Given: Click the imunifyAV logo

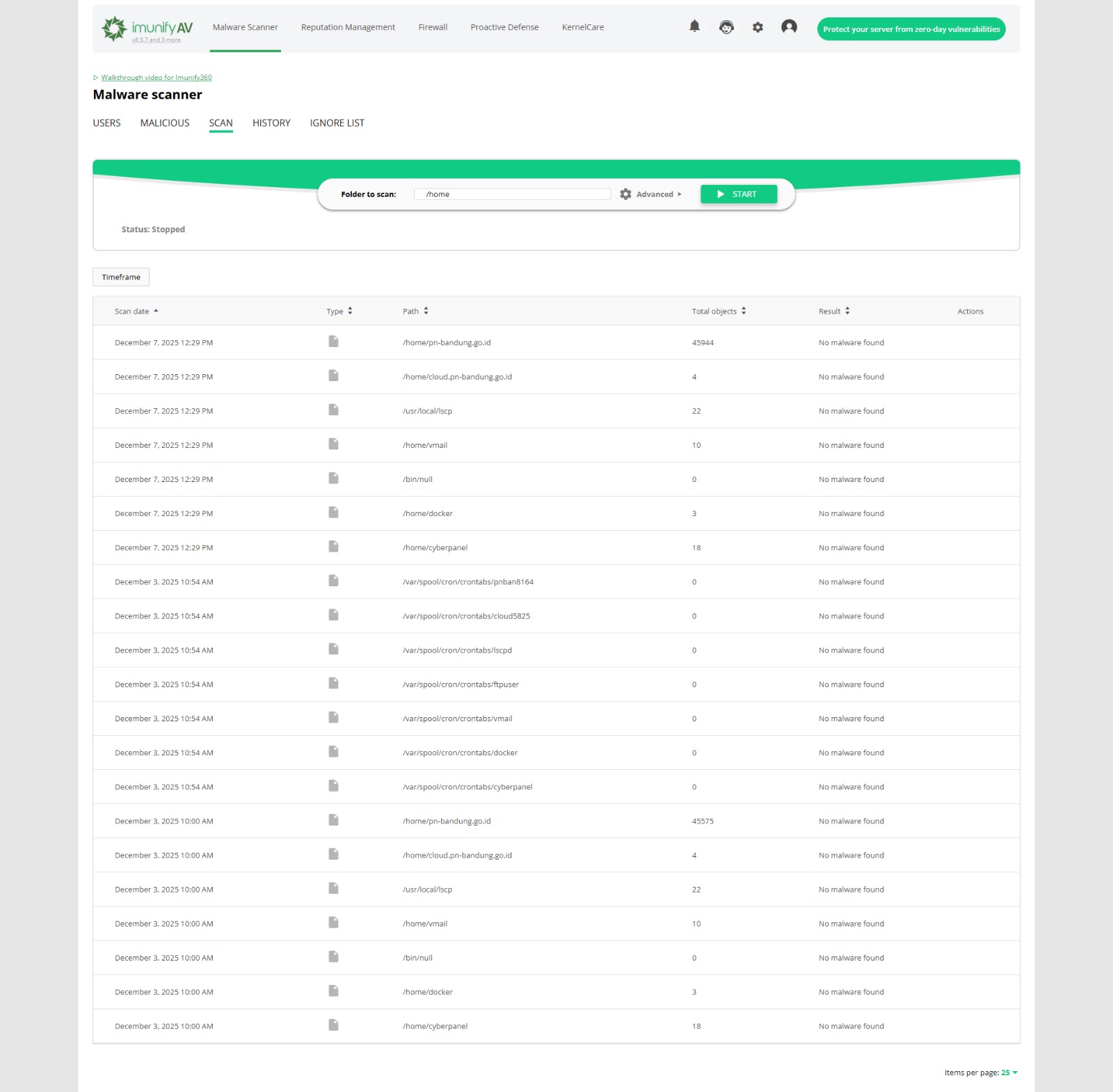Looking at the screenshot, I should pyautogui.click(x=147, y=29).
